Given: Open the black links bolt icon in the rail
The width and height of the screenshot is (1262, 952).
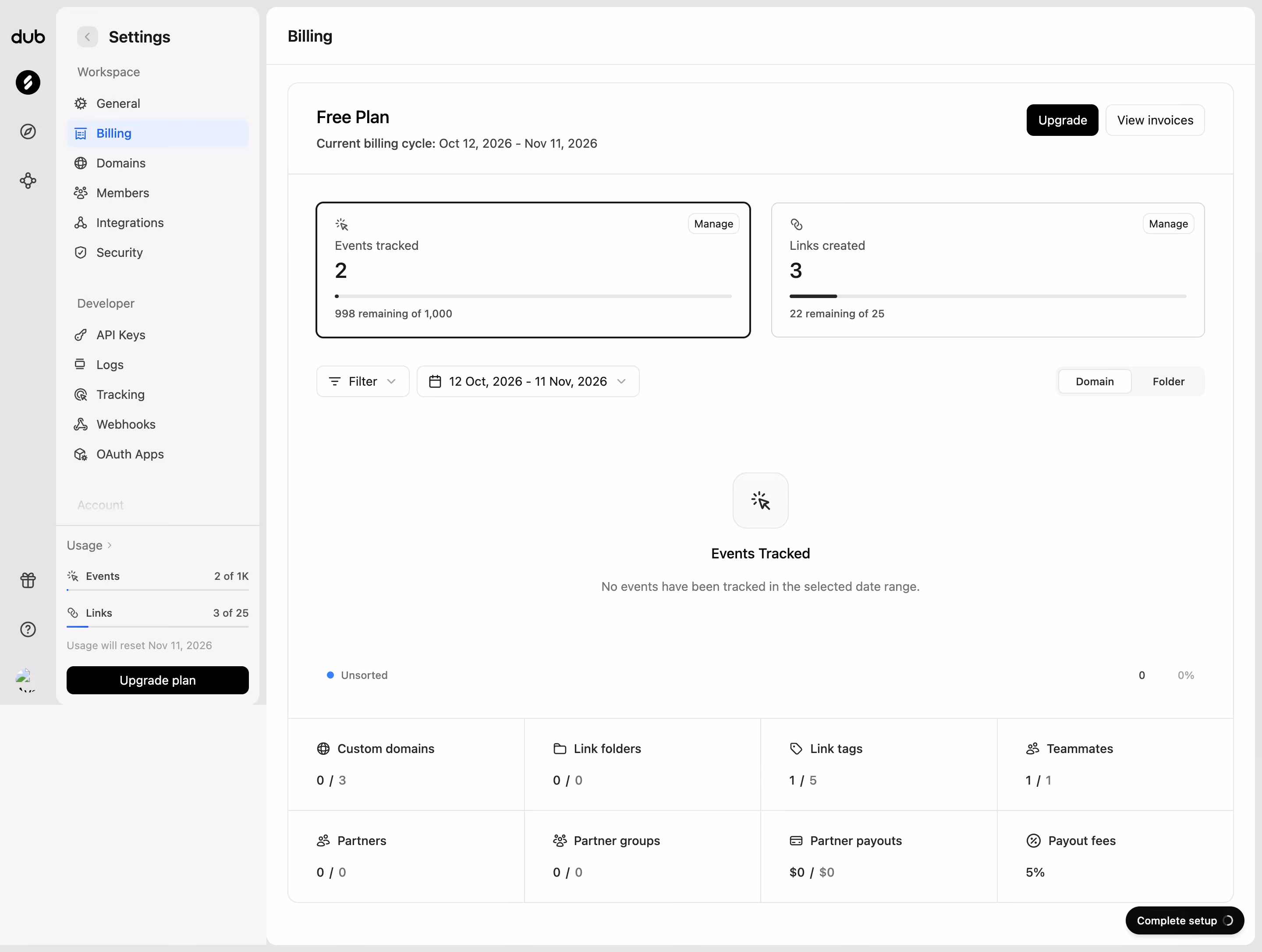Looking at the screenshot, I should click(28, 82).
